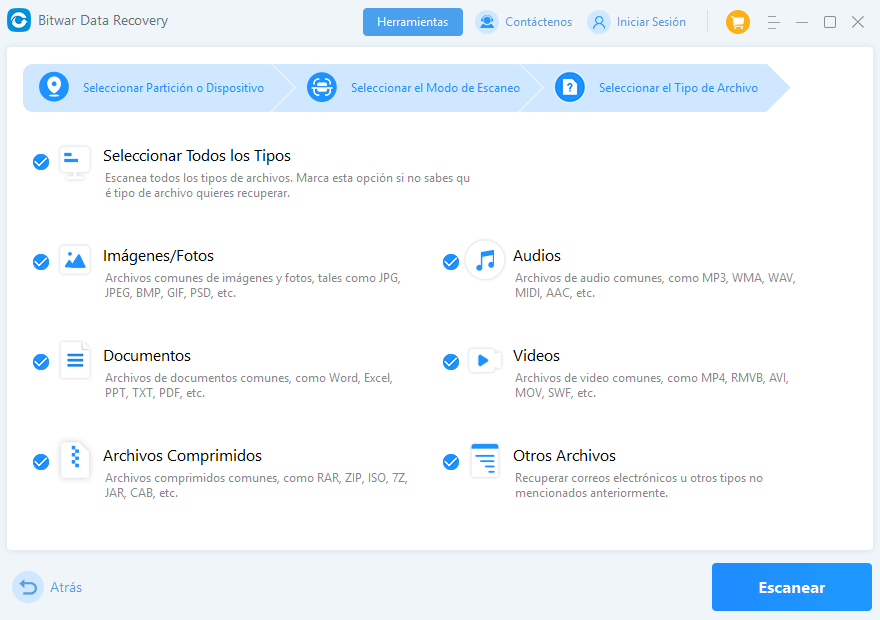Minimize the Bitwar window
Image resolution: width=880 pixels, height=620 pixels.
802,22
